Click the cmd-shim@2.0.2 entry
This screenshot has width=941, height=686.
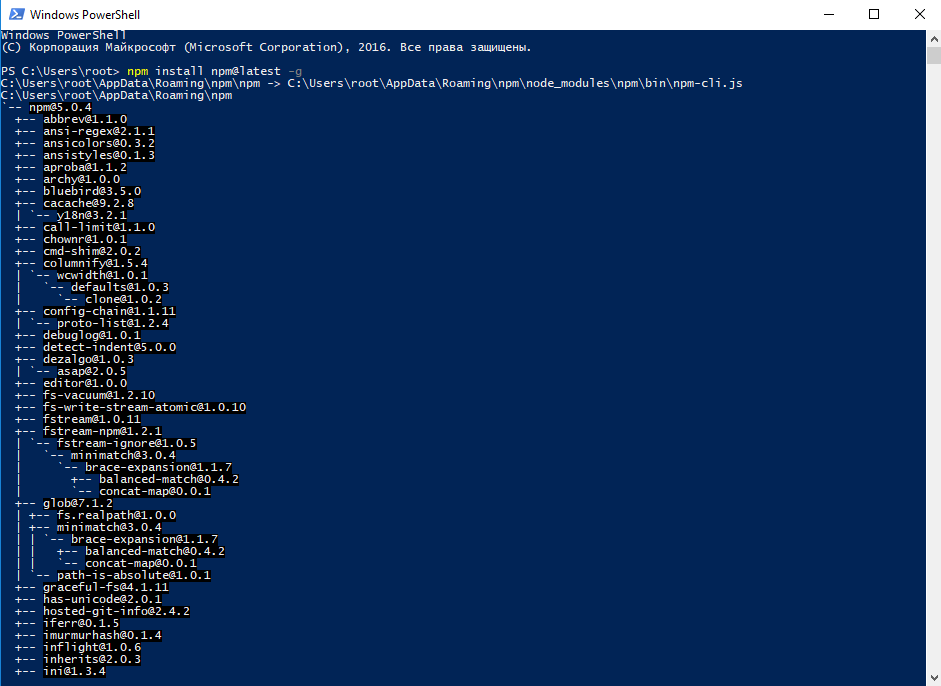point(92,251)
